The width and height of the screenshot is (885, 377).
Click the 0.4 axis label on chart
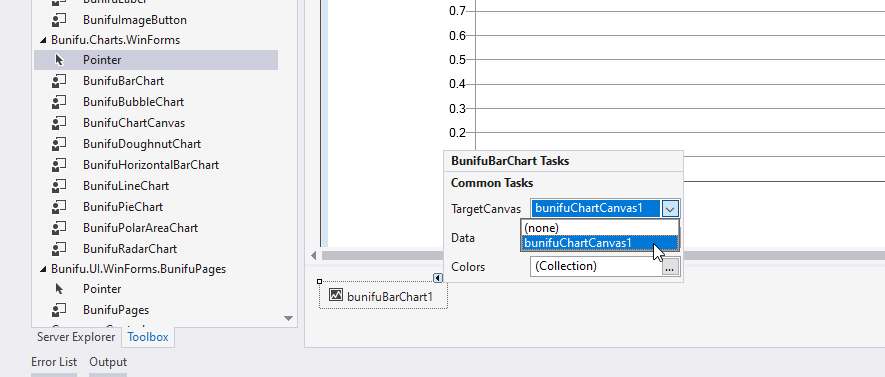coord(458,84)
